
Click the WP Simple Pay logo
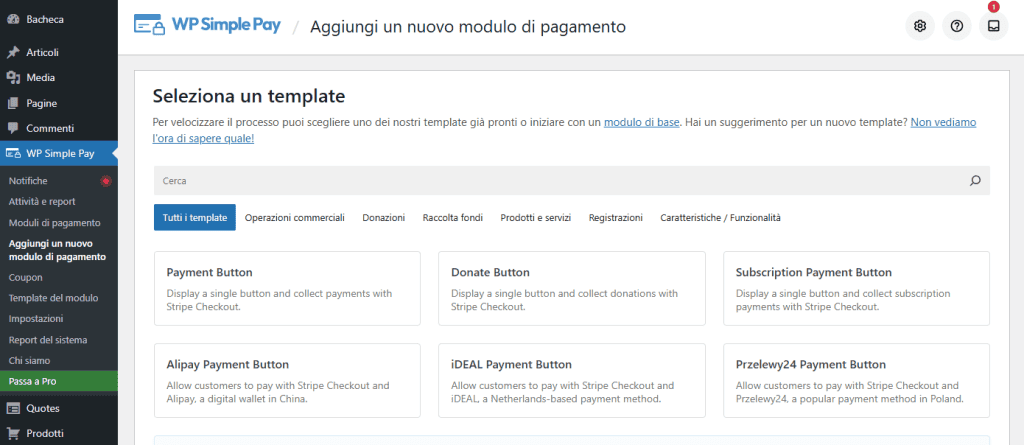(207, 25)
